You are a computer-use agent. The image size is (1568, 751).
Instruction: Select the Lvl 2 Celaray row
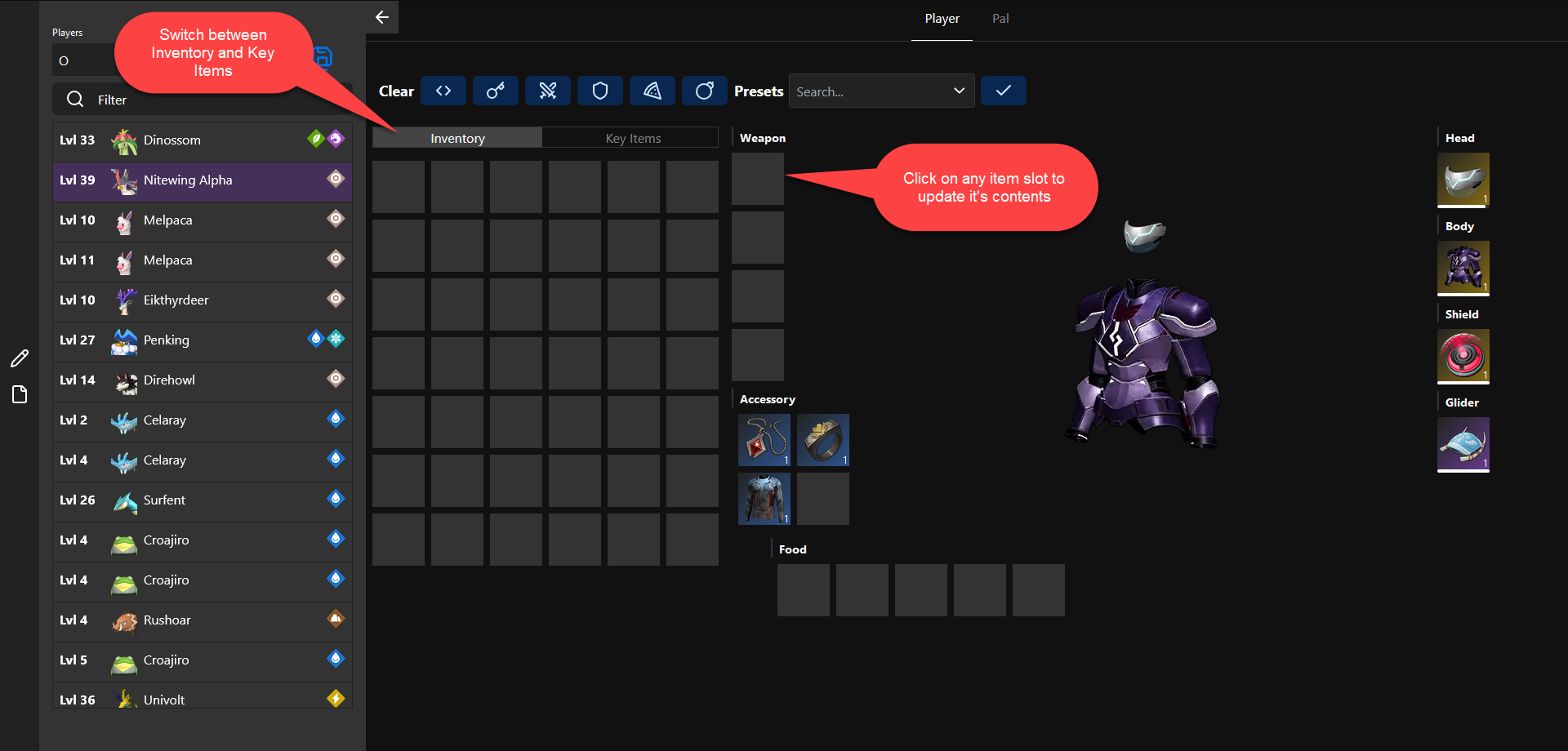click(203, 420)
